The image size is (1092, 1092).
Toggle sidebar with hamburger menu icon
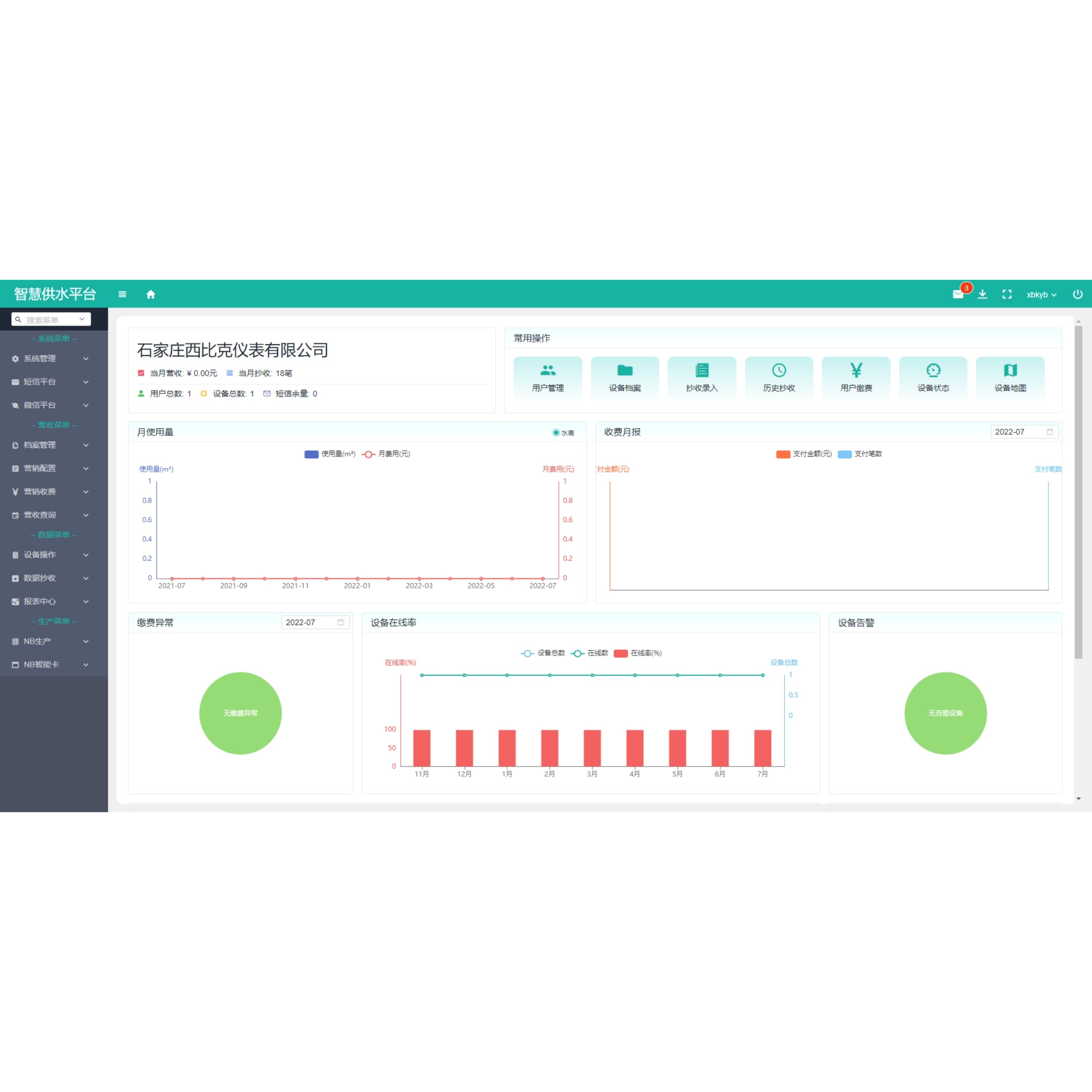pyautogui.click(x=122, y=294)
